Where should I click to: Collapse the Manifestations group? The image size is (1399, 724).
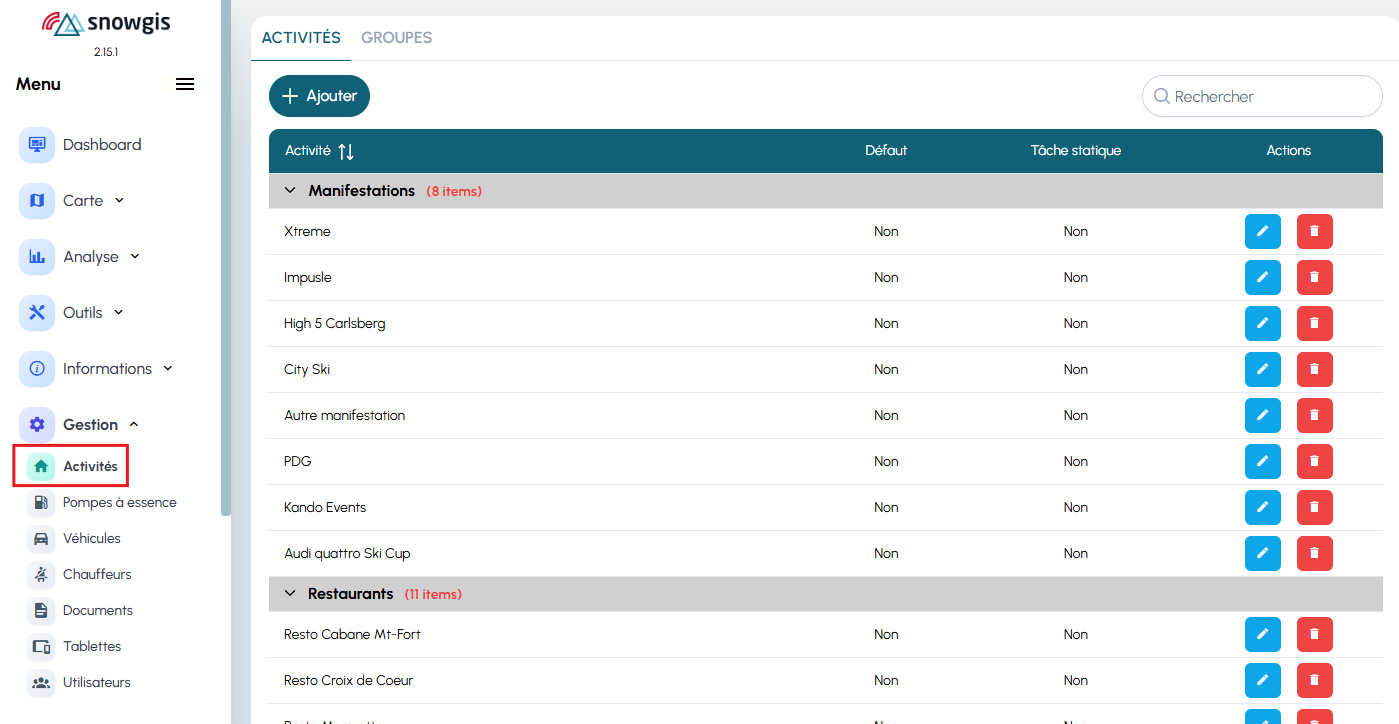coord(291,190)
